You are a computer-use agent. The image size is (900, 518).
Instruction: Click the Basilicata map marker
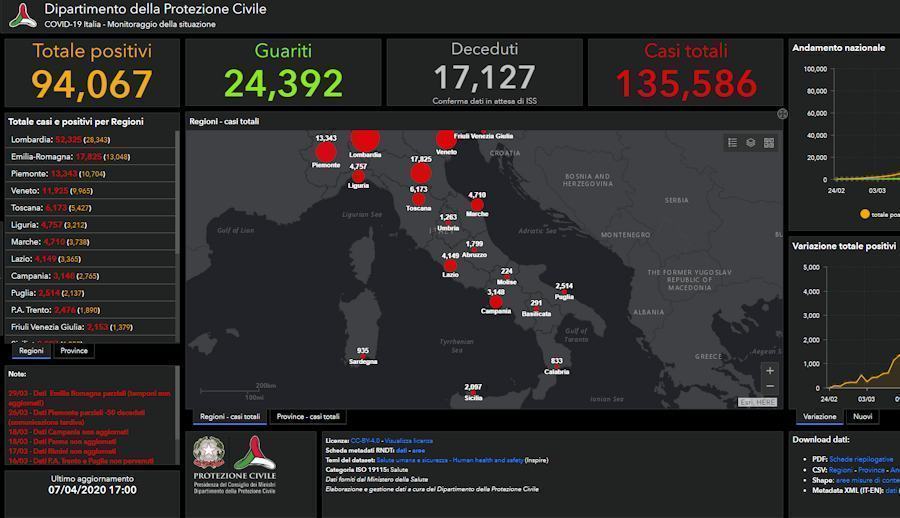pyautogui.click(x=536, y=309)
